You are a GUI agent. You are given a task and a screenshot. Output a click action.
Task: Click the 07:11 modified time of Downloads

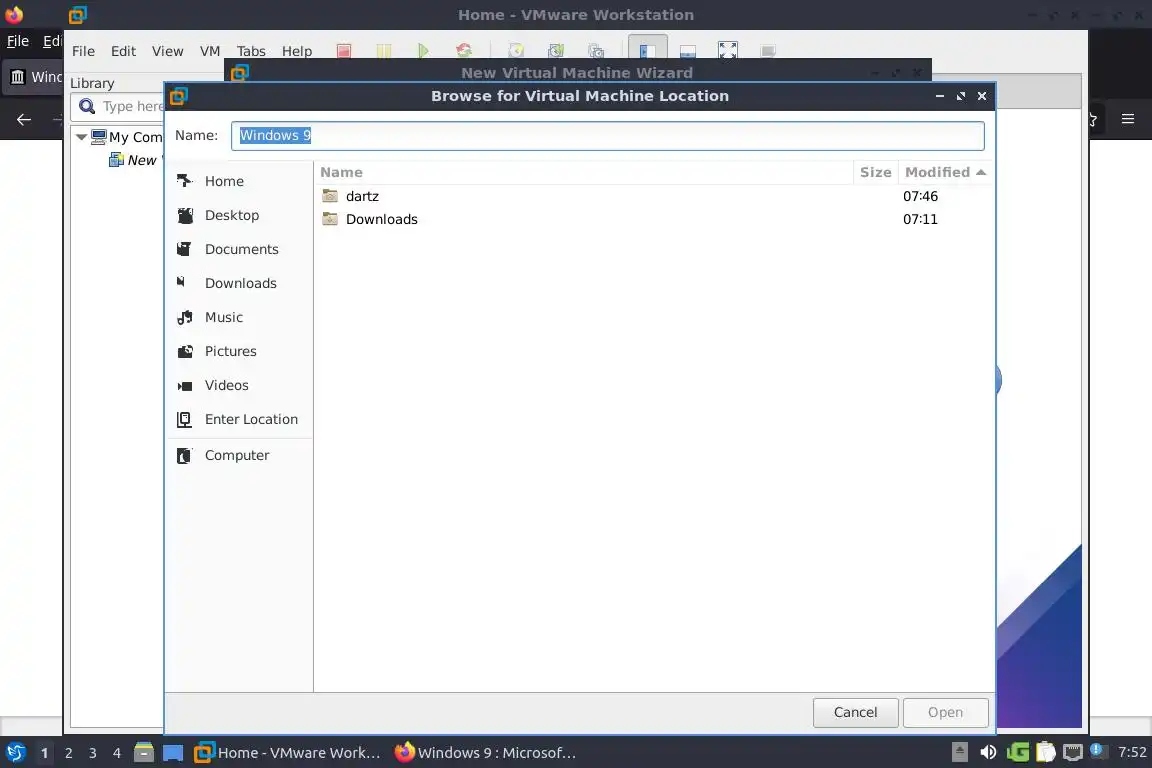tap(920, 219)
